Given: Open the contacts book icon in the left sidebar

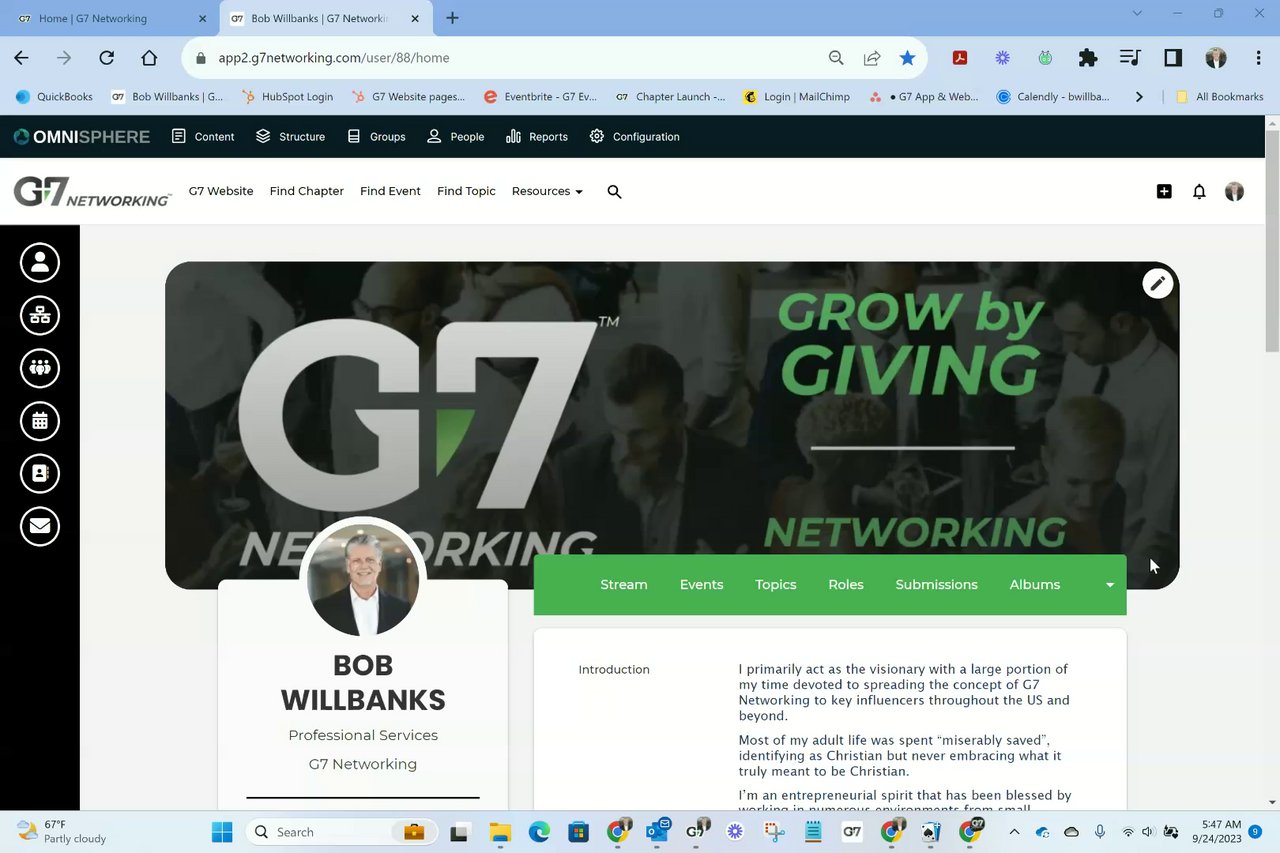Looking at the screenshot, I should coord(40,473).
